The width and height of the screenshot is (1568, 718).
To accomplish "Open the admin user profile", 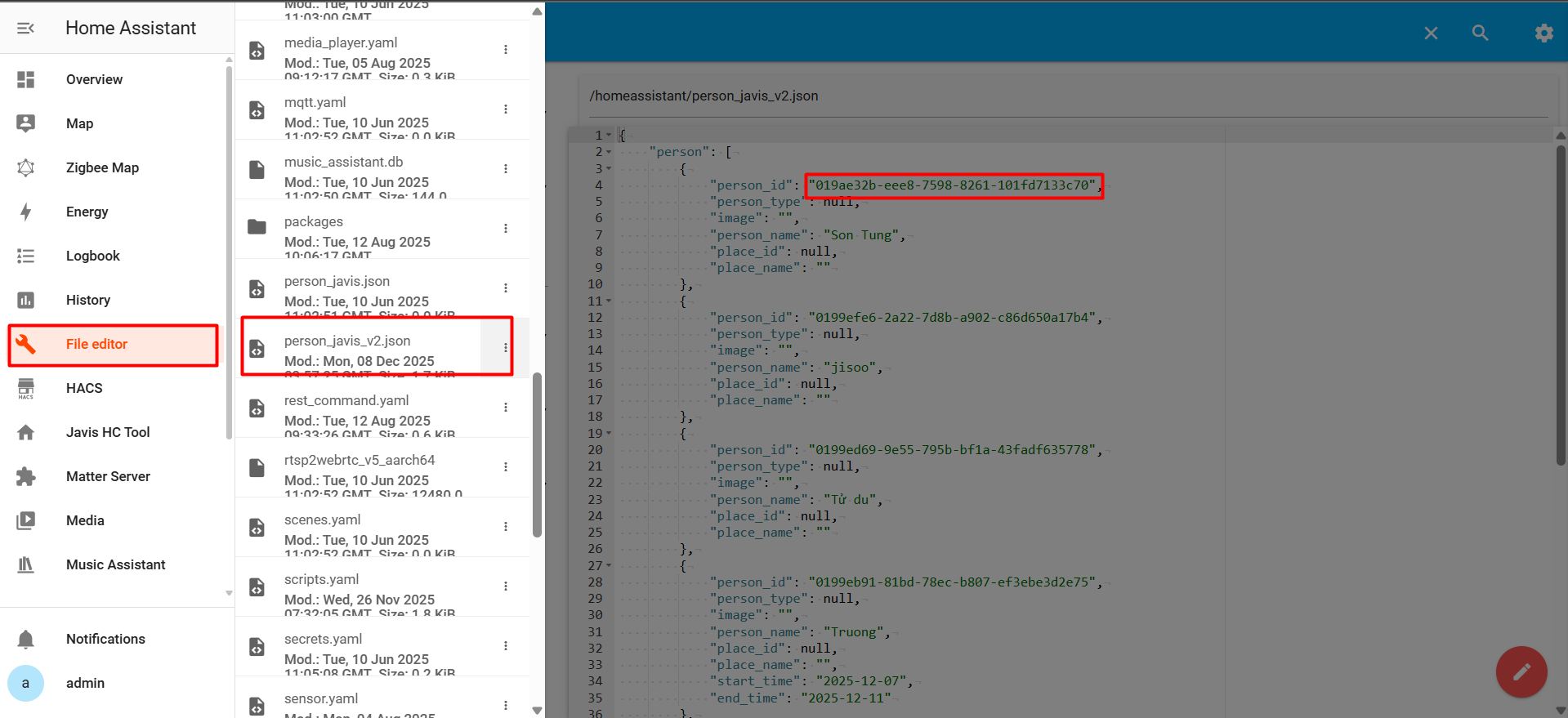I will pyautogui.click(x=85, y=683).
